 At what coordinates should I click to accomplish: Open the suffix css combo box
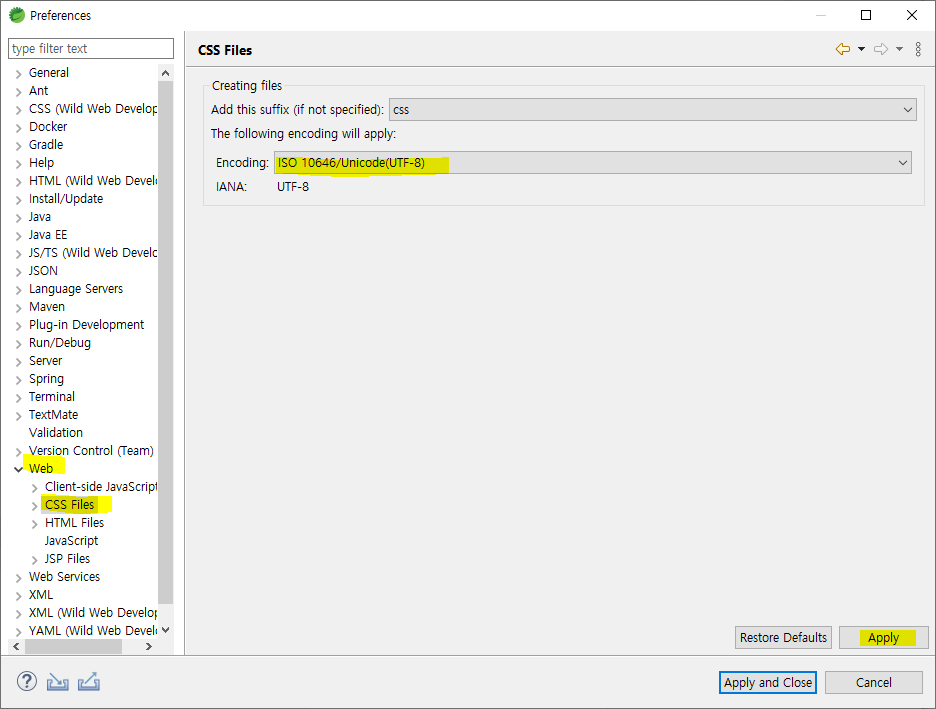click(652, 110)
